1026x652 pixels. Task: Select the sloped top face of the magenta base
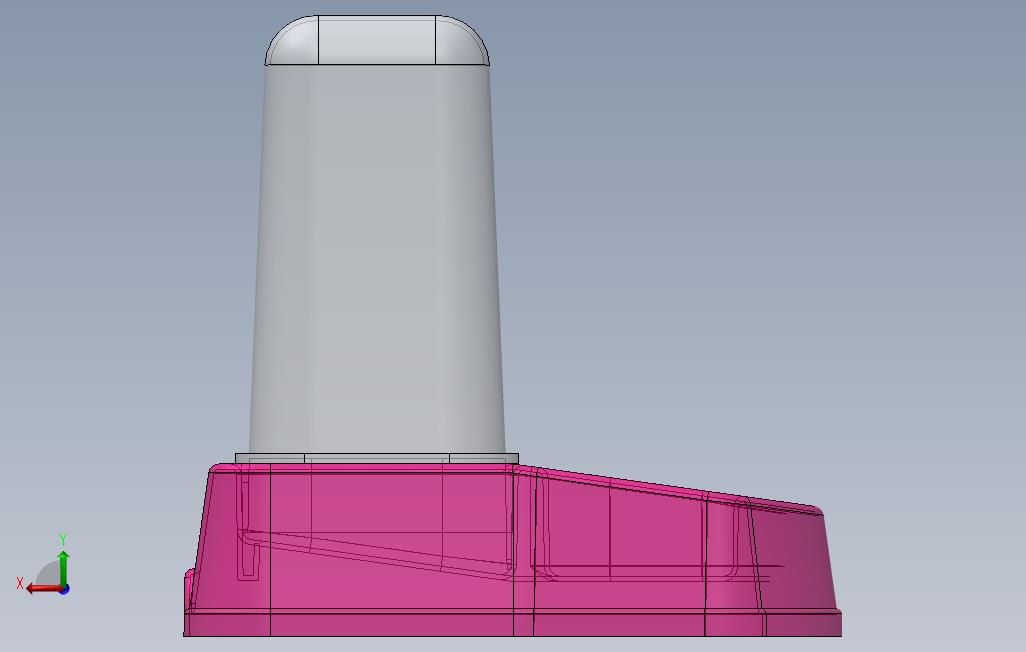(667, 488)
